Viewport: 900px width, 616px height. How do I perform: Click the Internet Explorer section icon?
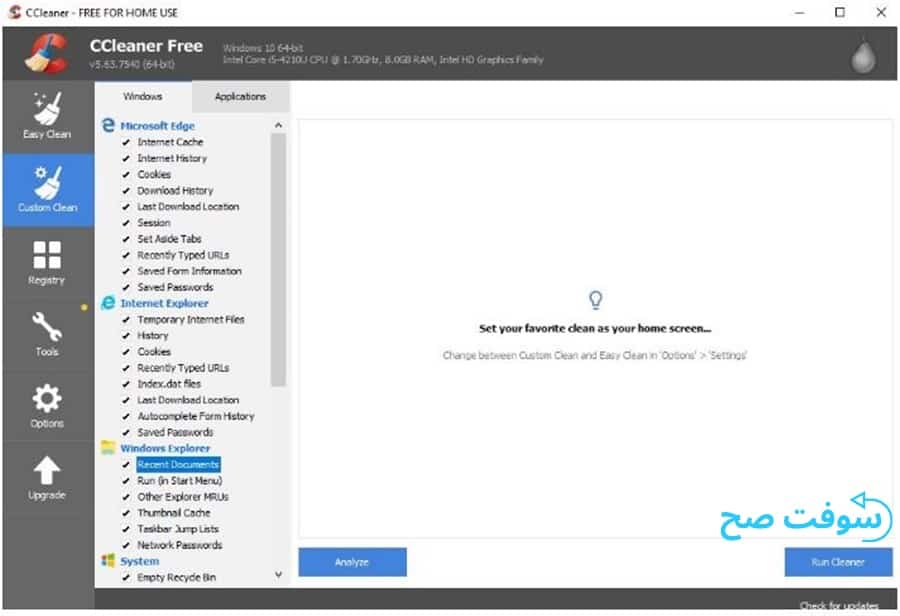(x=108, y=303)
